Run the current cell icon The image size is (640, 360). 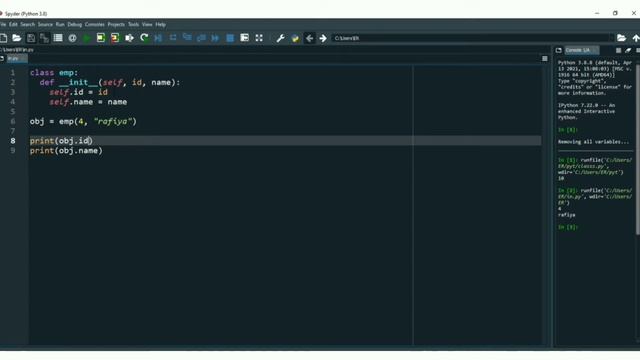coord(101,38)
